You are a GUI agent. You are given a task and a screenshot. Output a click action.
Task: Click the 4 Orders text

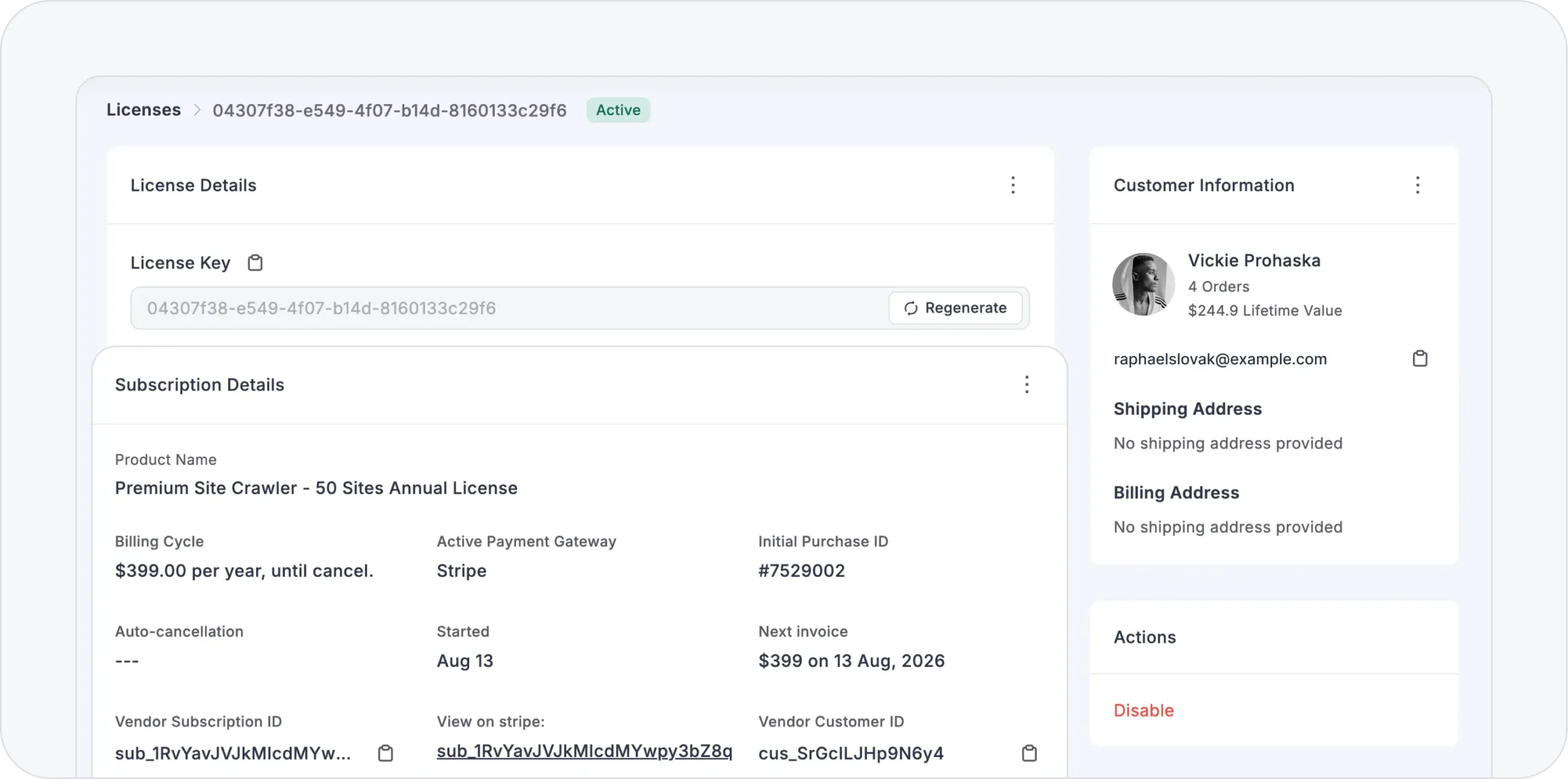coord(1218,287)
